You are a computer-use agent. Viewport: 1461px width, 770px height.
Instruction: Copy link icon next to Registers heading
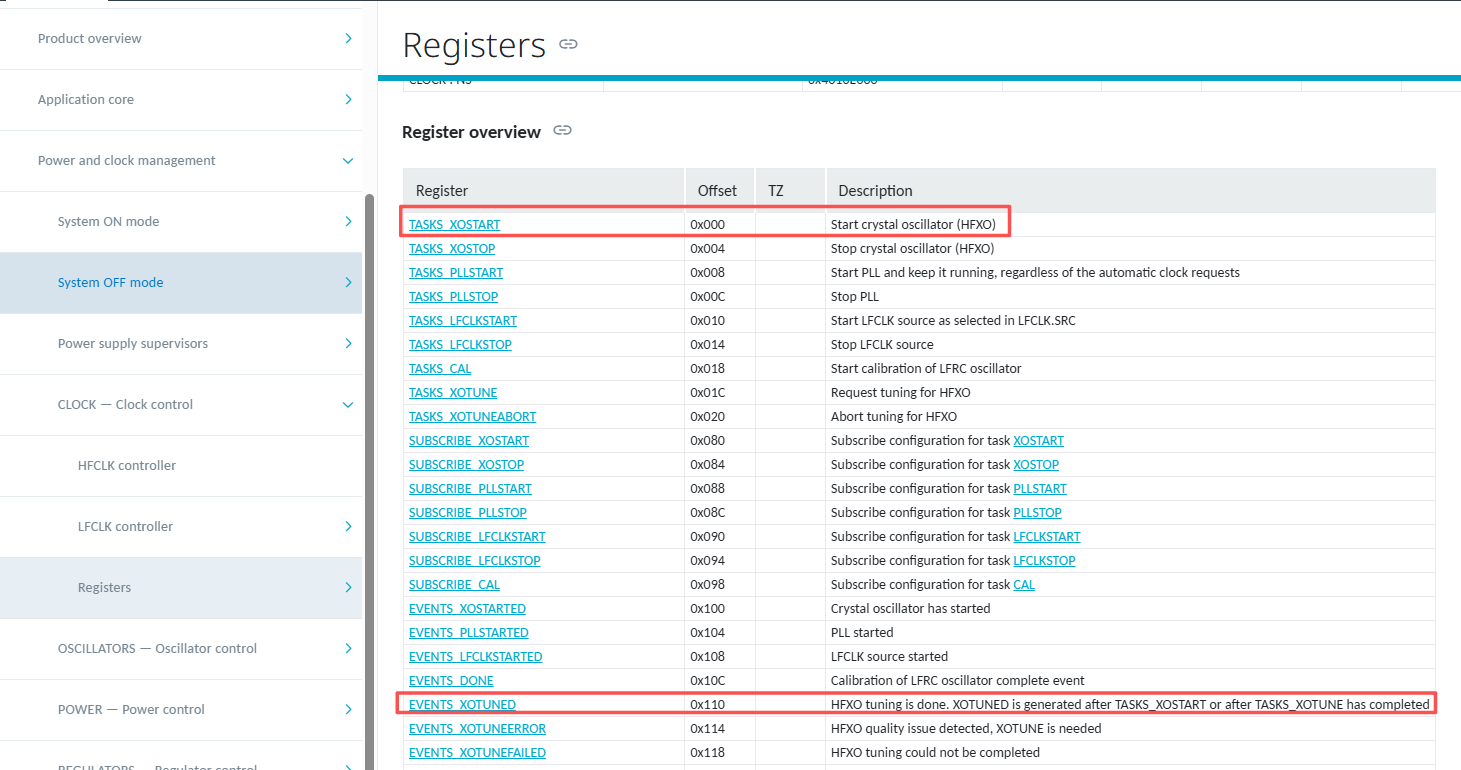click(x=568, y=44)
